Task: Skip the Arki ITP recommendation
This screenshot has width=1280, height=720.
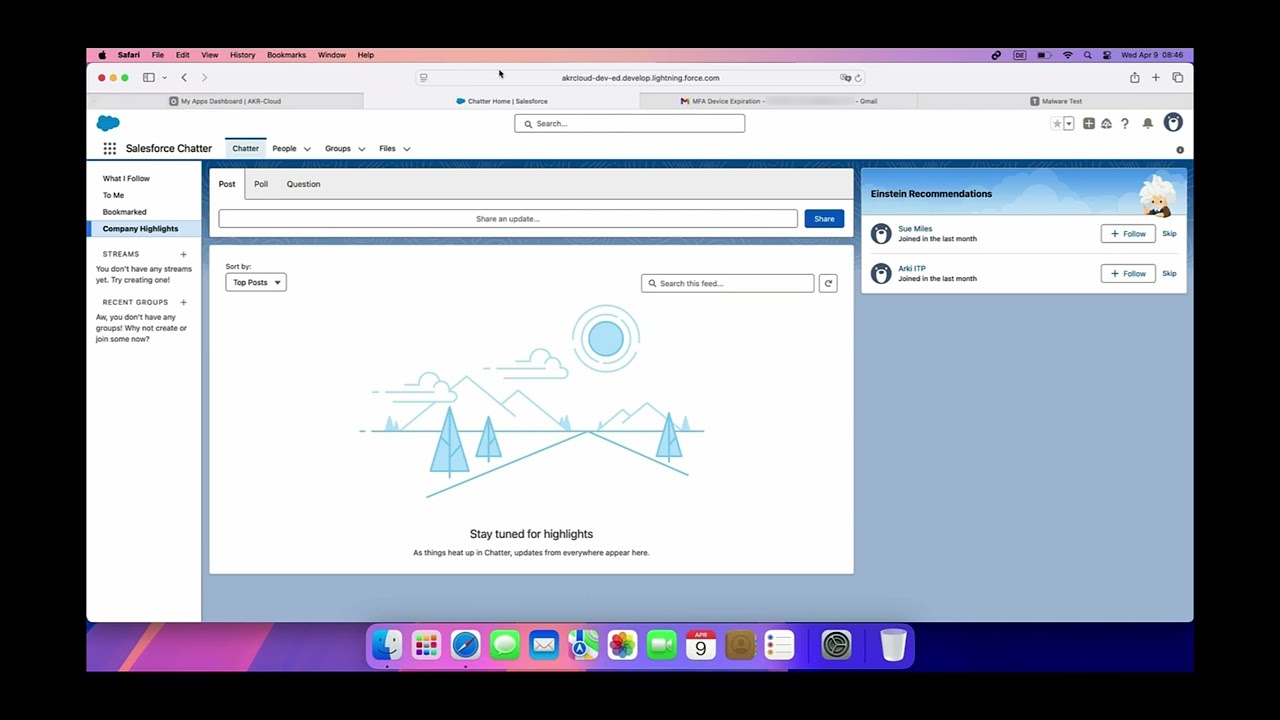Action: click(1169, 273)
